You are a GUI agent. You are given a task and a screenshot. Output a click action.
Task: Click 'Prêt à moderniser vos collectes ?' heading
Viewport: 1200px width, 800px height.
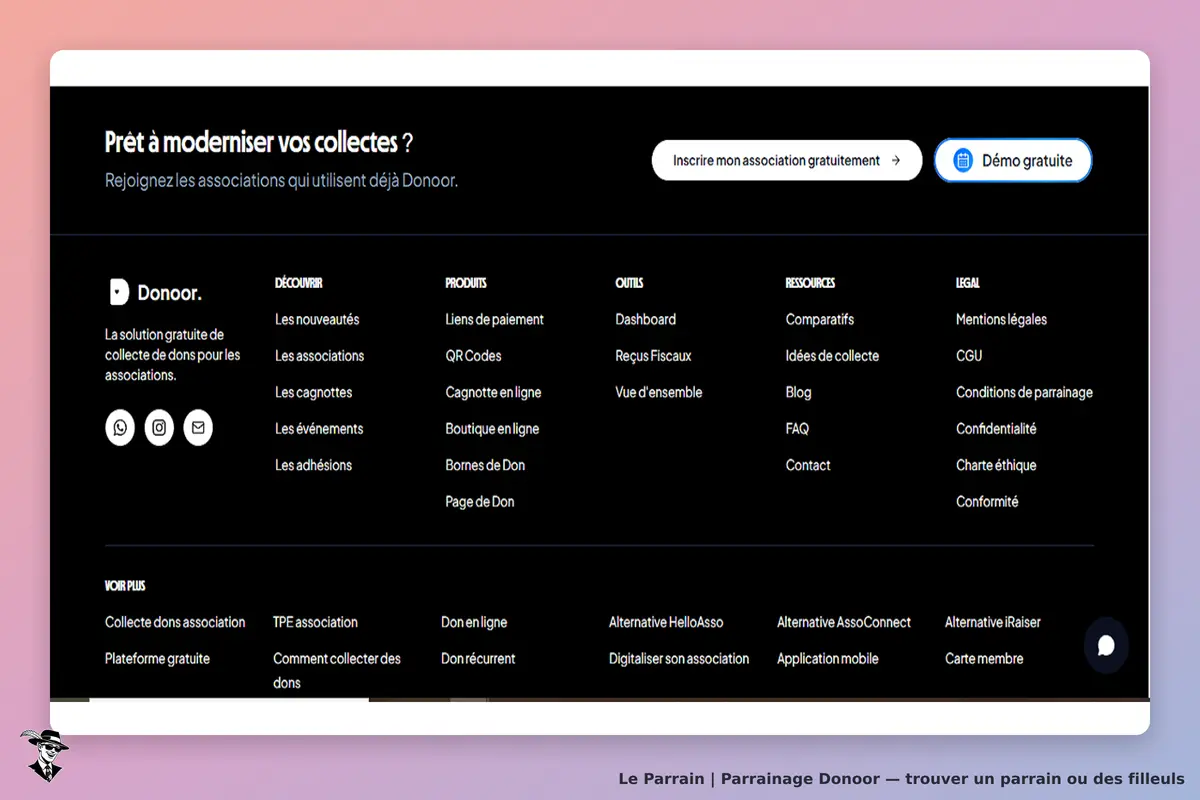tap(259, 143)
